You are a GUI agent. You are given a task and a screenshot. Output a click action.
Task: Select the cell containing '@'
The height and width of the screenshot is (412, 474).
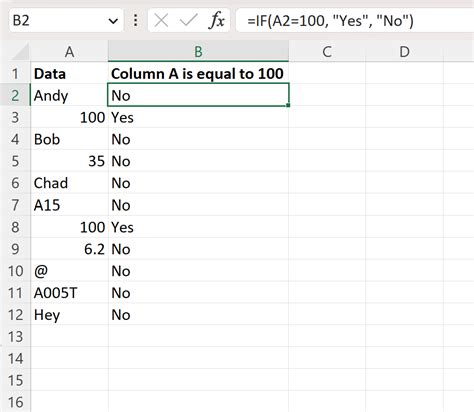69,271
